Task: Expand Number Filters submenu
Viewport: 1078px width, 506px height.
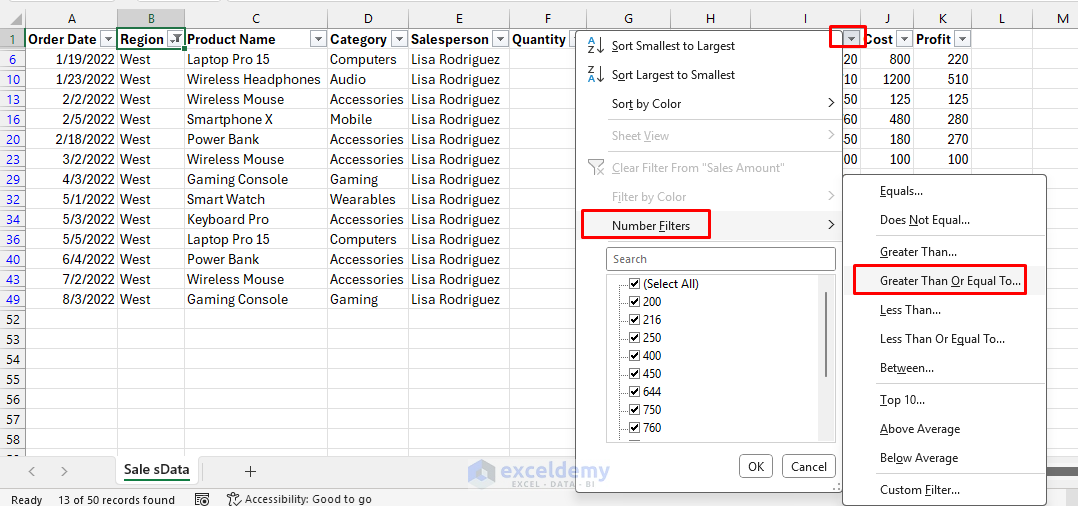Action: 709,225
